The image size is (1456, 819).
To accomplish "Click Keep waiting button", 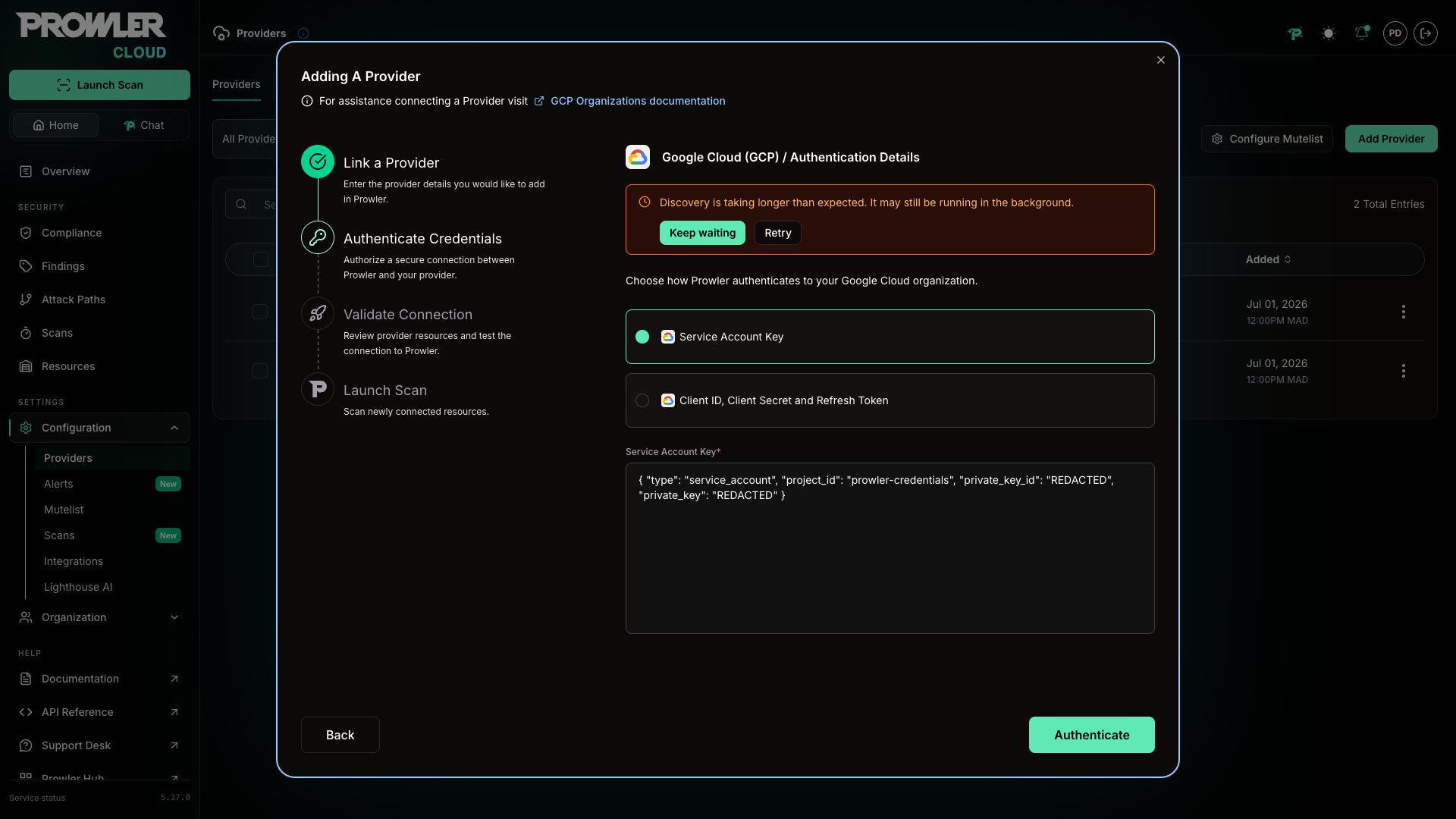I will click(x=702, y=233).
